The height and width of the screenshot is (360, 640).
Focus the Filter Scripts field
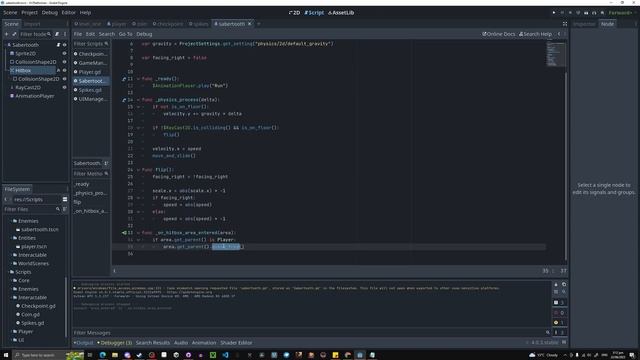point(91,44)
